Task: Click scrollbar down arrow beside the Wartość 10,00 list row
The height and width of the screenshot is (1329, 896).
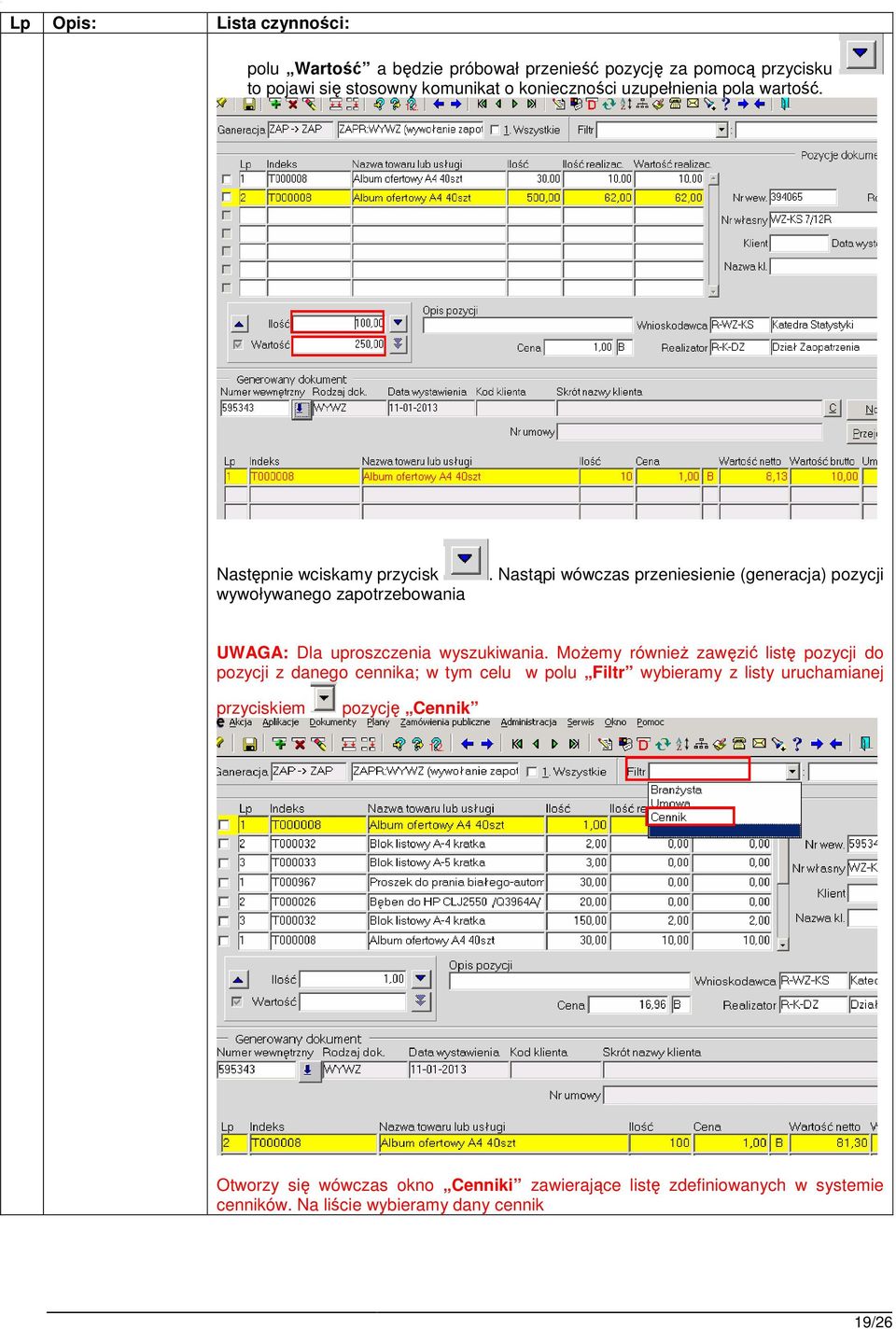Action: (782, 944)
